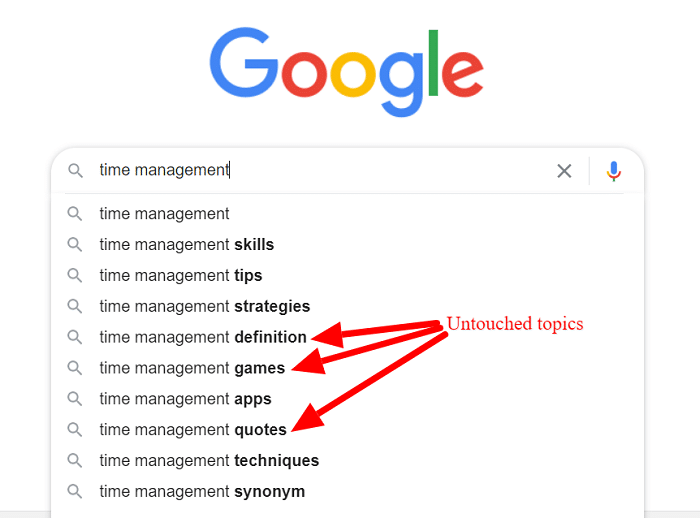This screenshot has height=518, width=700.
Task: Click the magnifier icon in search box
Action: tap(75, 170)
